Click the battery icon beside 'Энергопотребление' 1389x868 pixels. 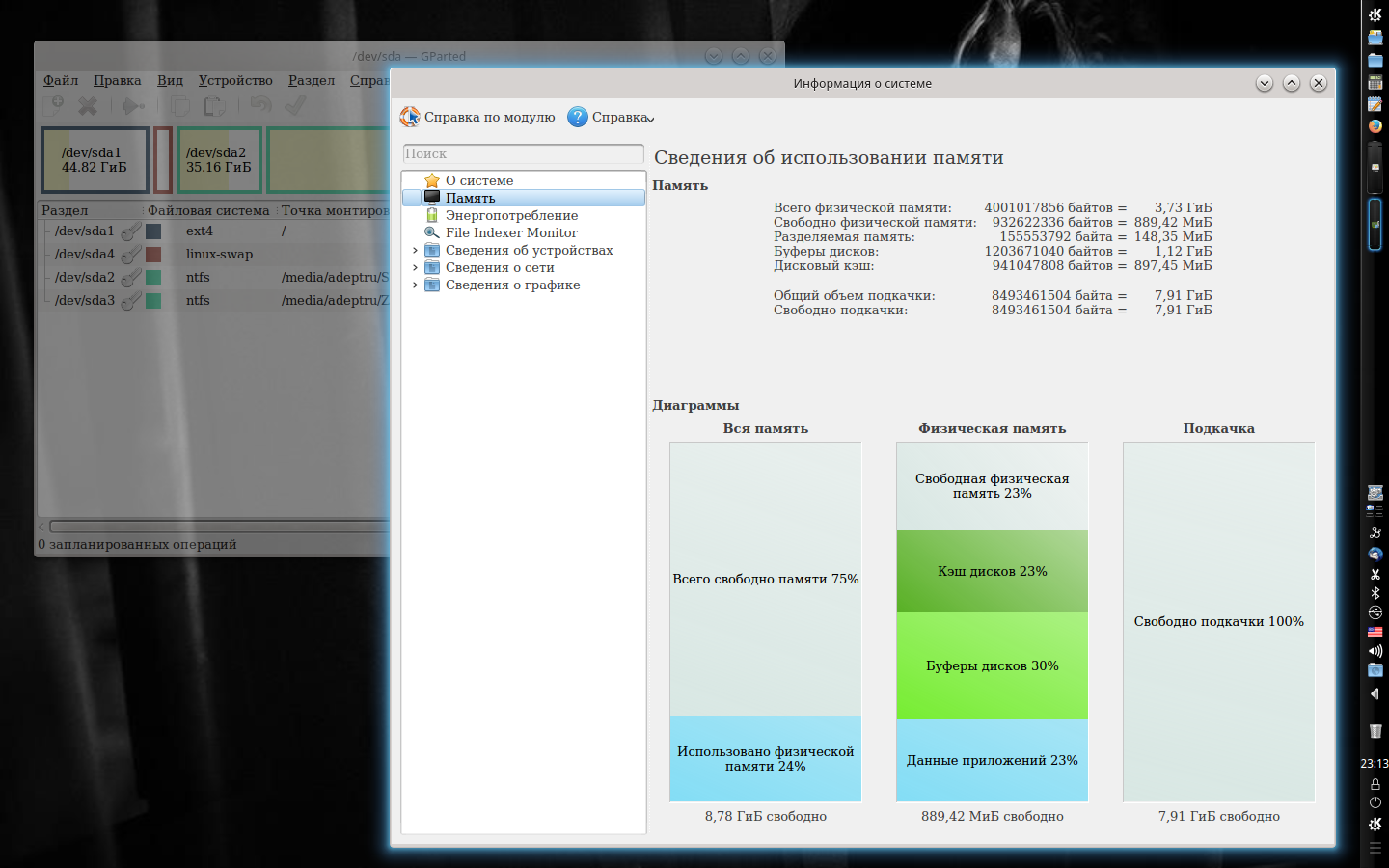coord(432,215)
